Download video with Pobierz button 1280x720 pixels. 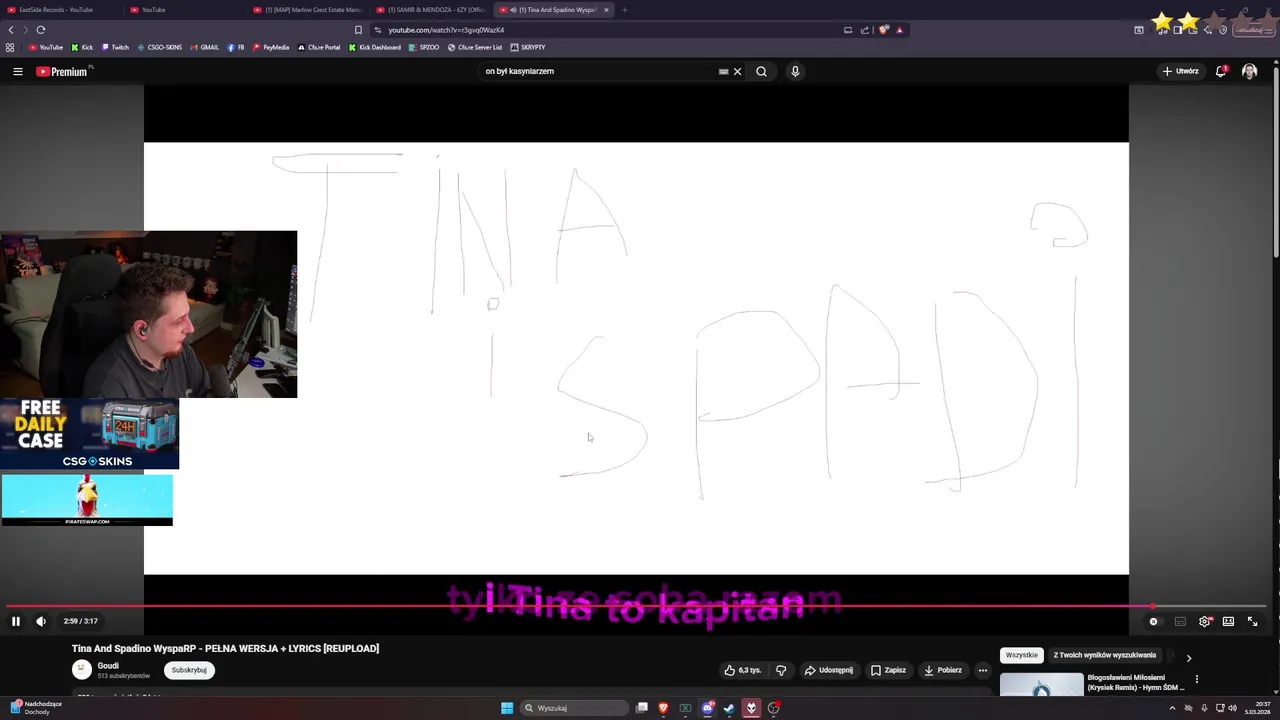point(942,670)
